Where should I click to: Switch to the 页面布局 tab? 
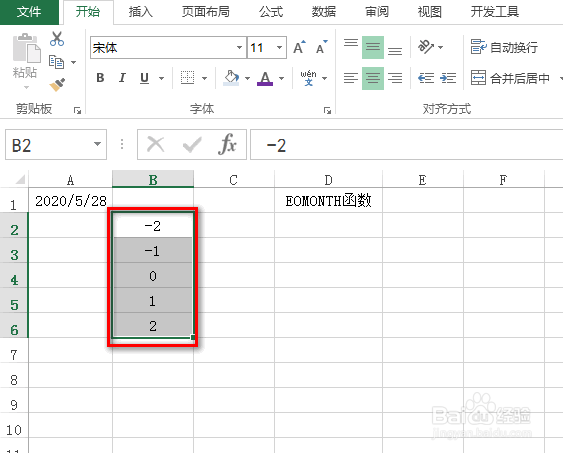[205, 12]
